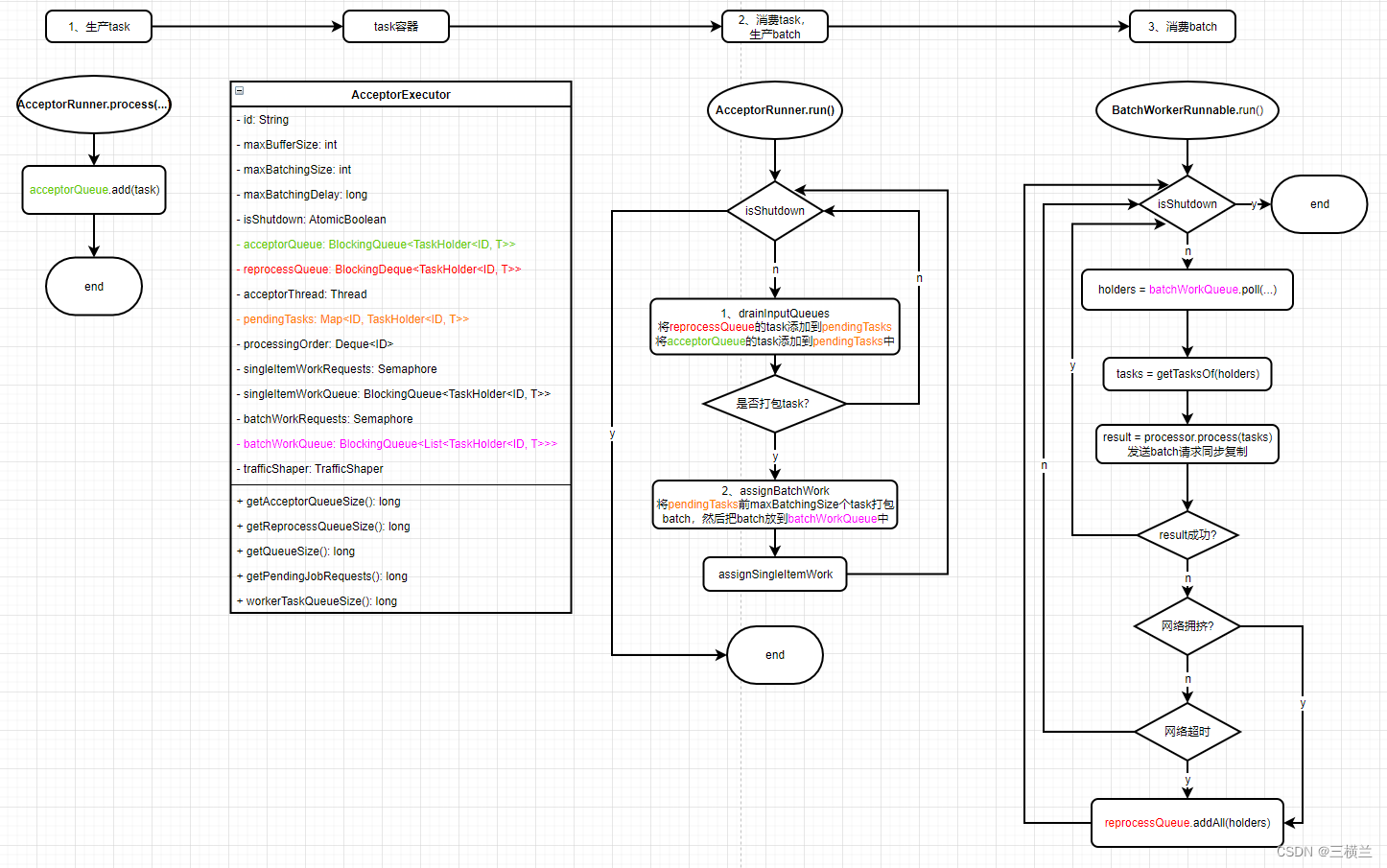Image resolution: width=1387 pixels, height=868 pixels.
Task: Select the end node below assignSingleItemWork
Action: [x=775, y=655]
